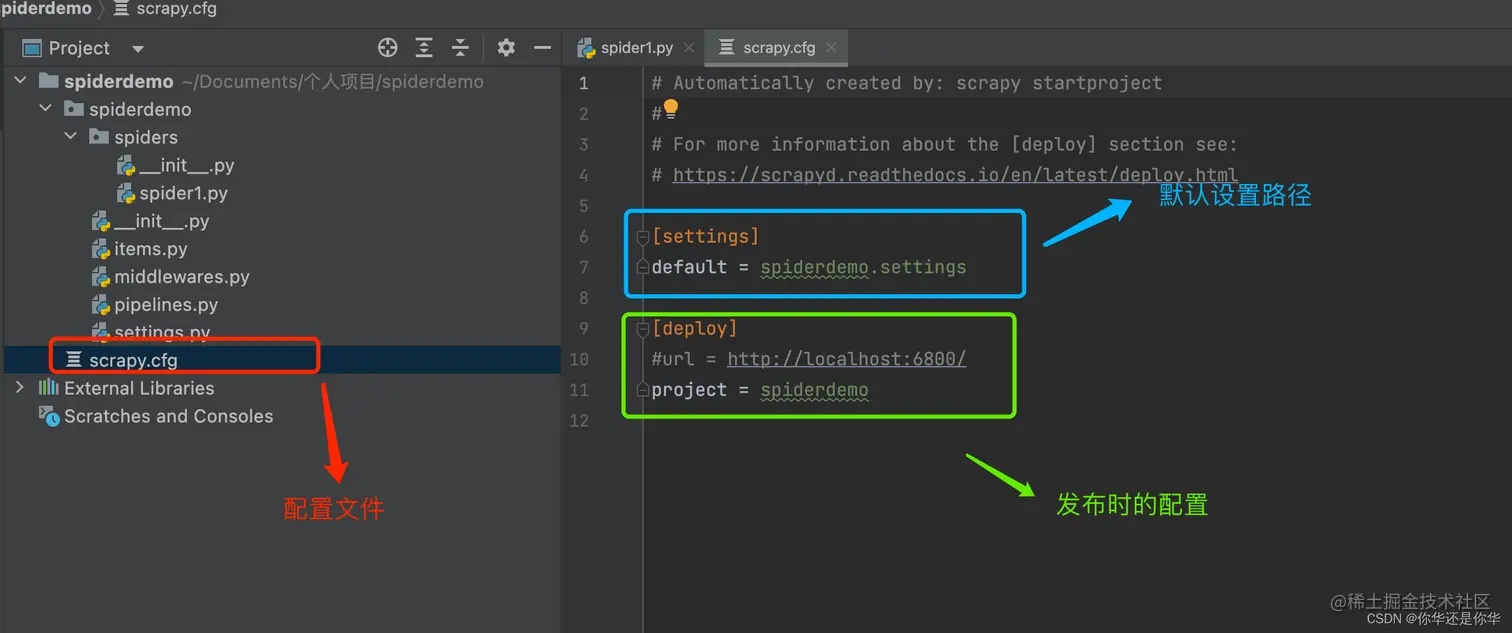Click line number 12 in the gutter
This screenshot has width=1512, height=633.
tap(579, 420)
